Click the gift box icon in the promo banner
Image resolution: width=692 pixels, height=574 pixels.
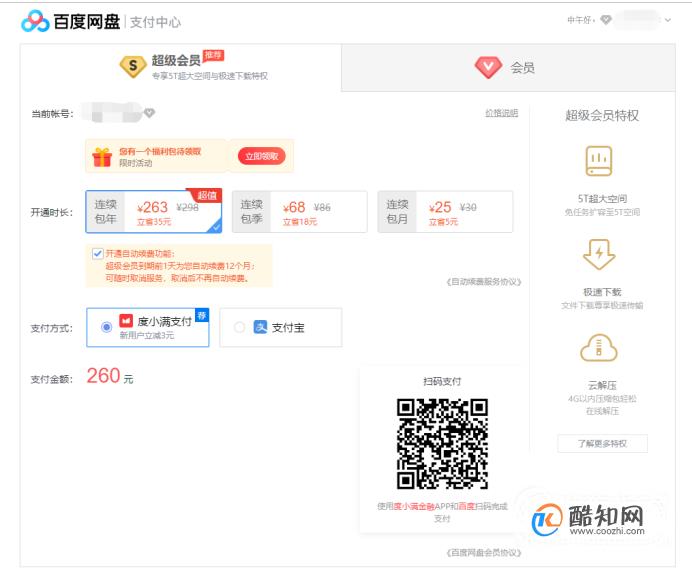(x=102, y=157)
